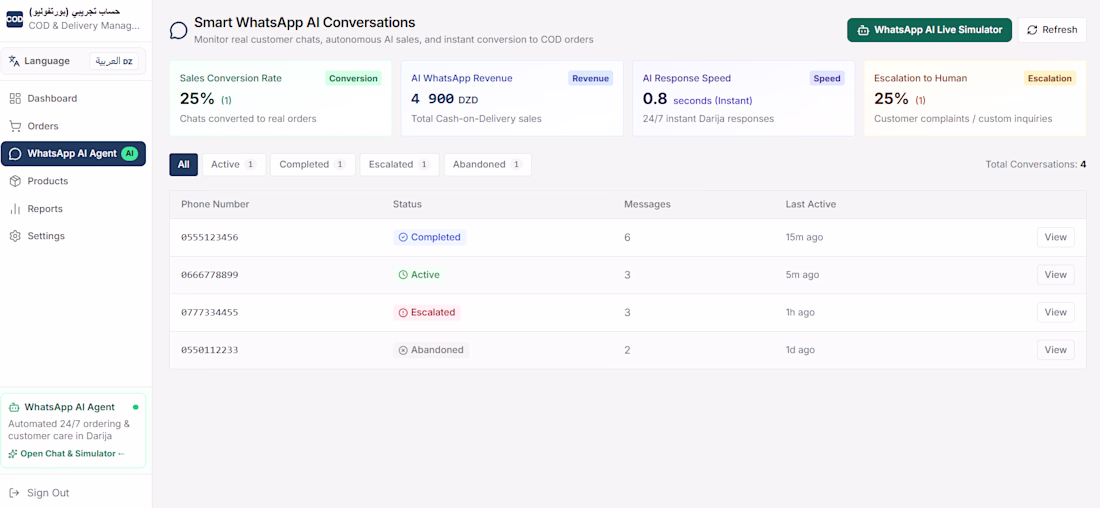The image size is (1100, 508).
Task: View conversation for 0550112233
Action: coord(1056,349)
